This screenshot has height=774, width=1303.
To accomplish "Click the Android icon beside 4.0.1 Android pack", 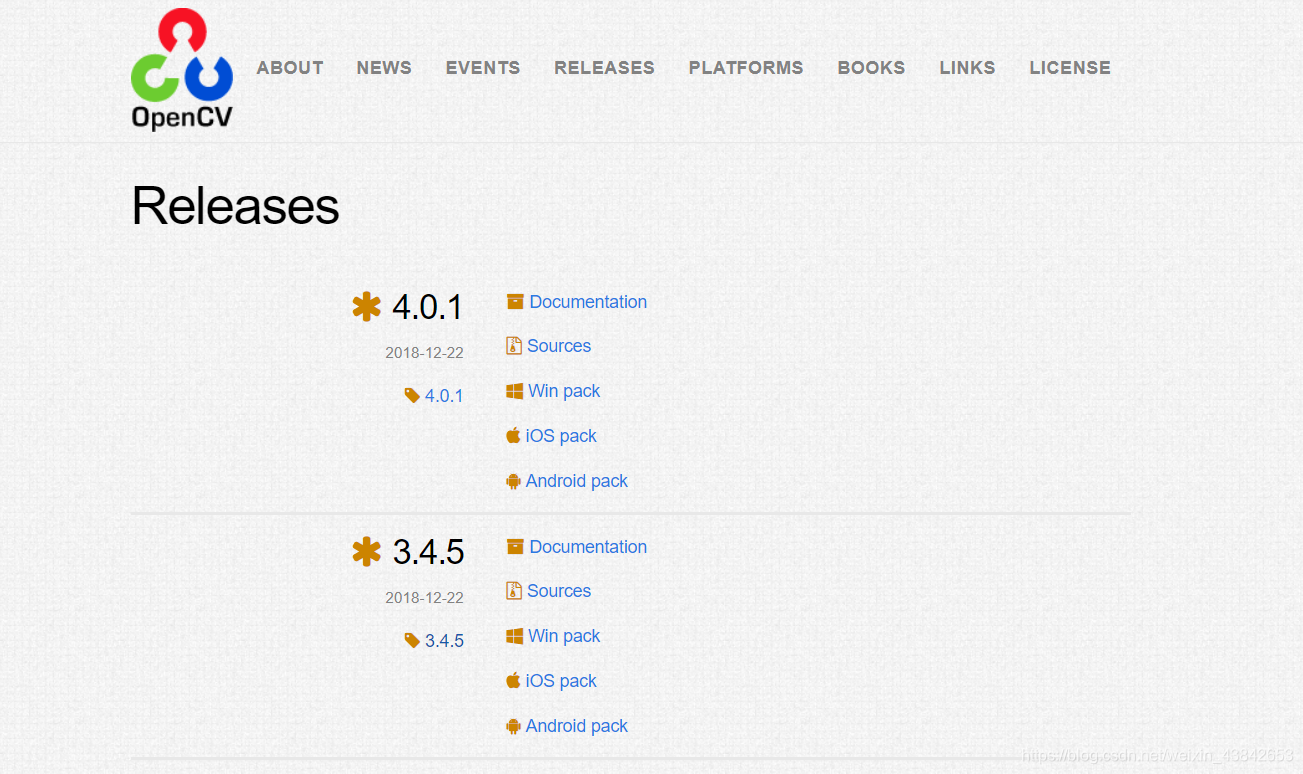I will pos(513,481).
